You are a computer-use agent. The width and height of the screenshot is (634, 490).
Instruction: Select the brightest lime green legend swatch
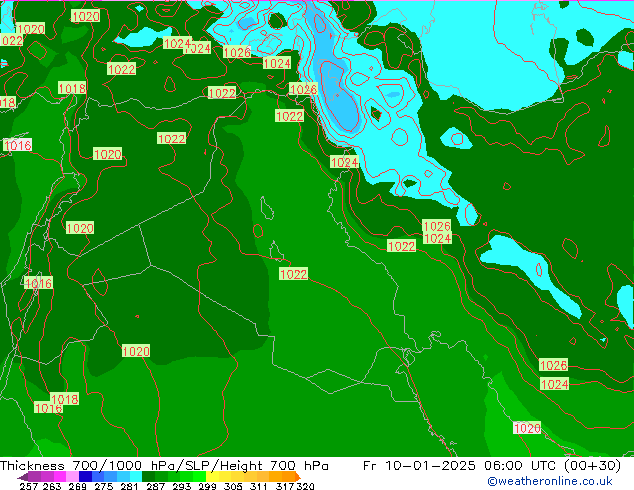point(200,476)
